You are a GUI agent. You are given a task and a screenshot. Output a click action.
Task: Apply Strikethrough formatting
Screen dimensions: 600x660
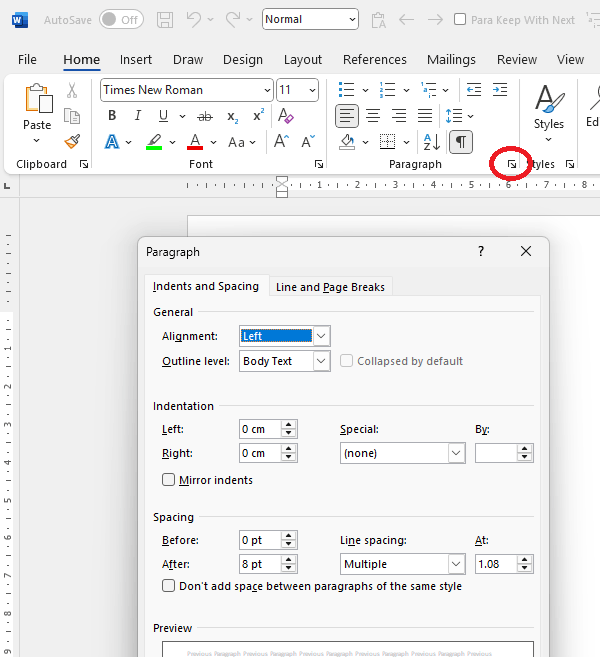click(x=205, y=116)
